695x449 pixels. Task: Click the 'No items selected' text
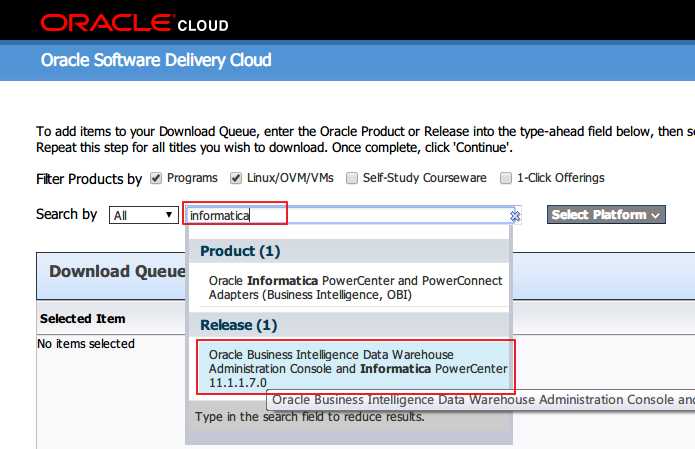tap(86, 344)
